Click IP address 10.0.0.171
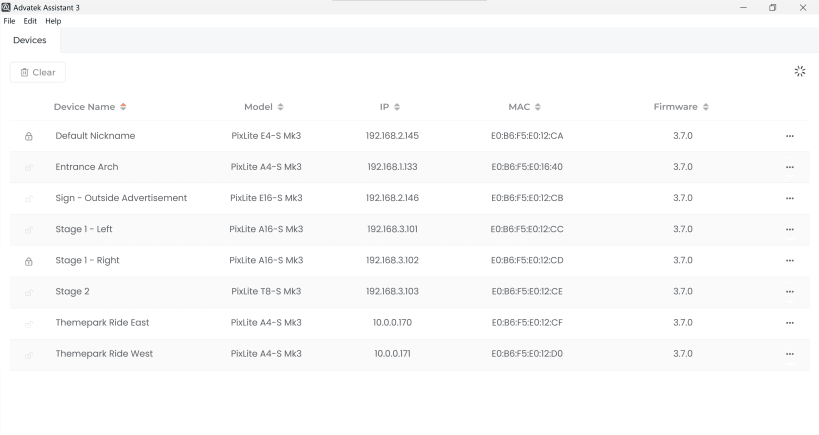 point(392,354)
